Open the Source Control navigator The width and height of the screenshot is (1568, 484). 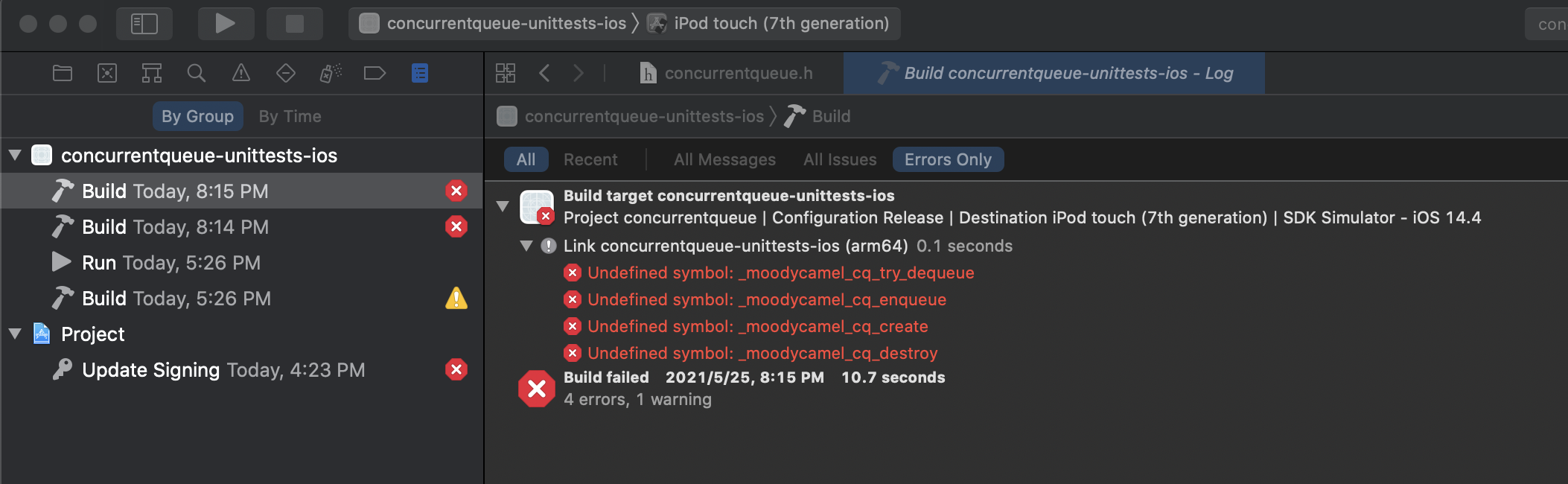(x=107, y=73)
